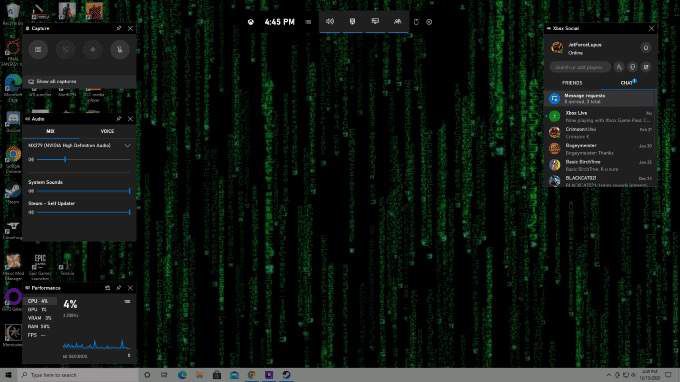Open the BLACKCAT chat at list bottom

[600, 181]
